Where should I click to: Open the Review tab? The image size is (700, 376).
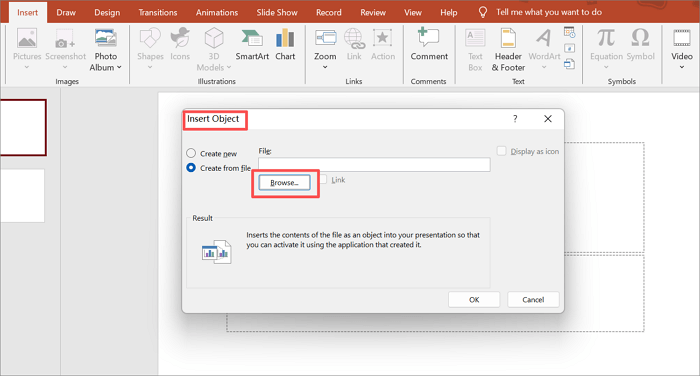[x=373, y=13]
